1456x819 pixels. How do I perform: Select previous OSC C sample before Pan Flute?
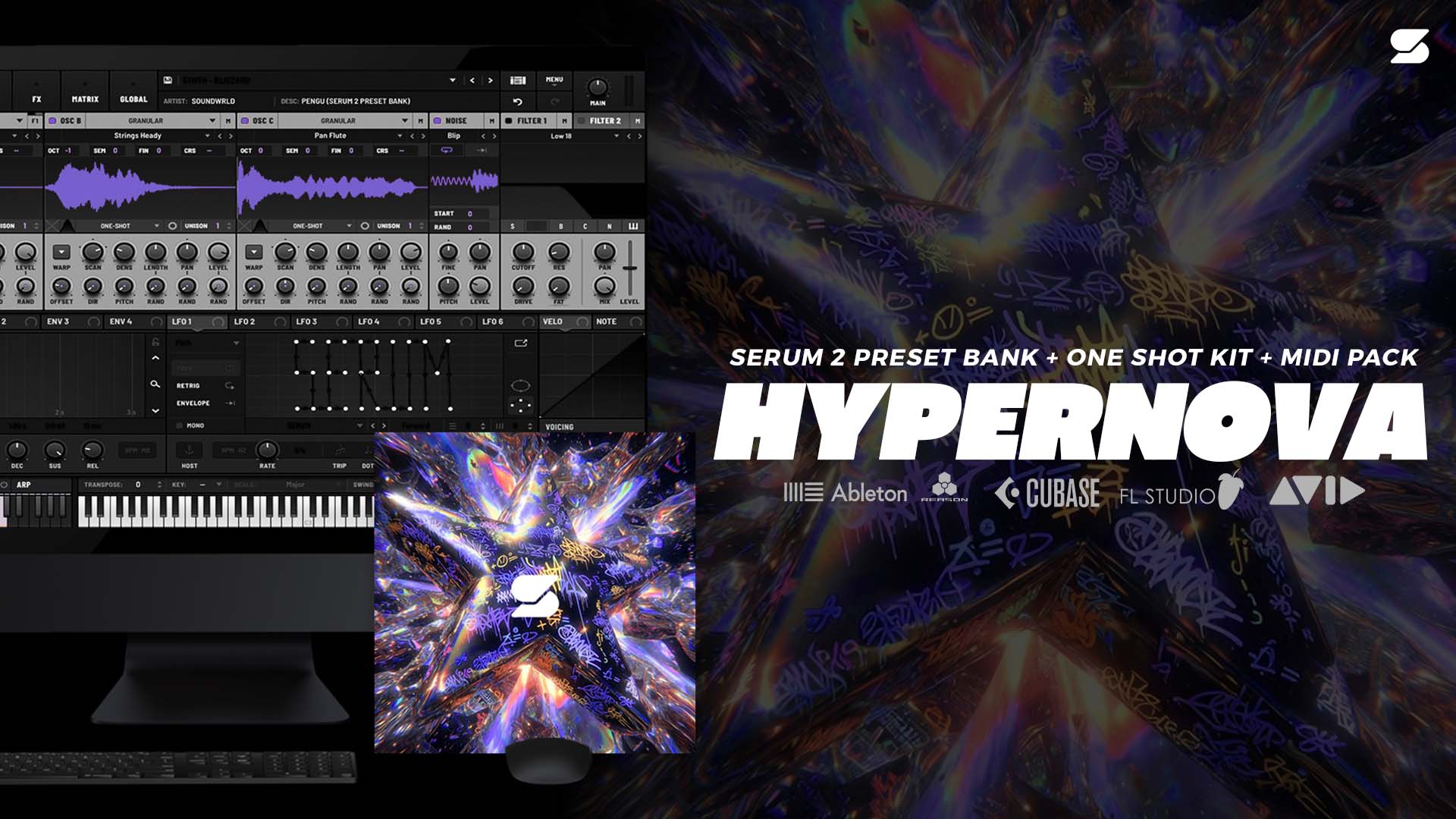coord(413,136)
